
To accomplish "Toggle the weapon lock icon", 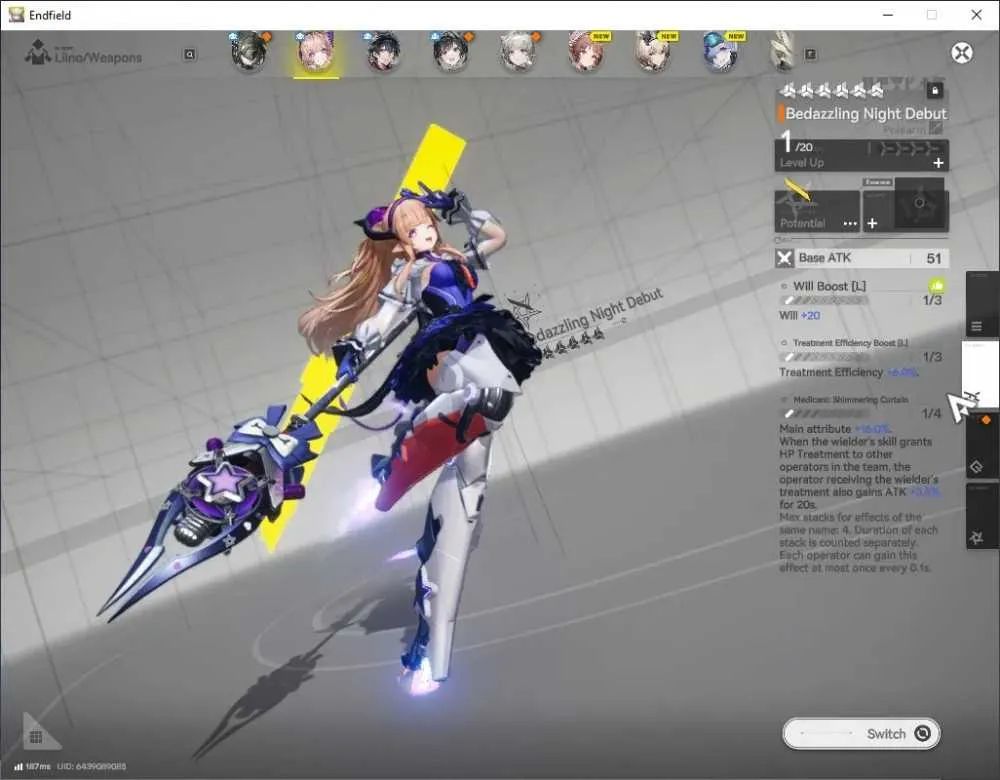I will pos(935,91).
